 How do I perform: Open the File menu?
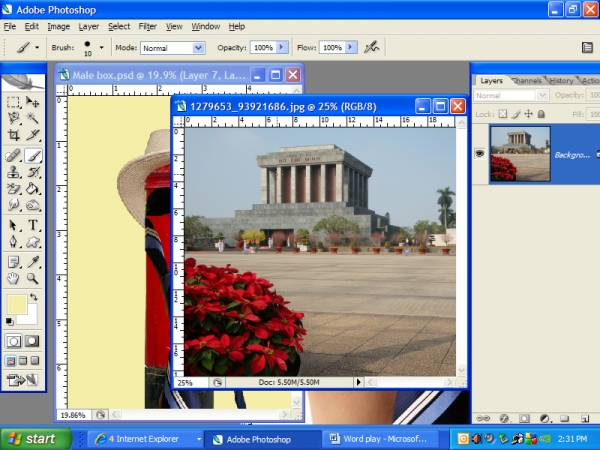[x=10, y=26]
